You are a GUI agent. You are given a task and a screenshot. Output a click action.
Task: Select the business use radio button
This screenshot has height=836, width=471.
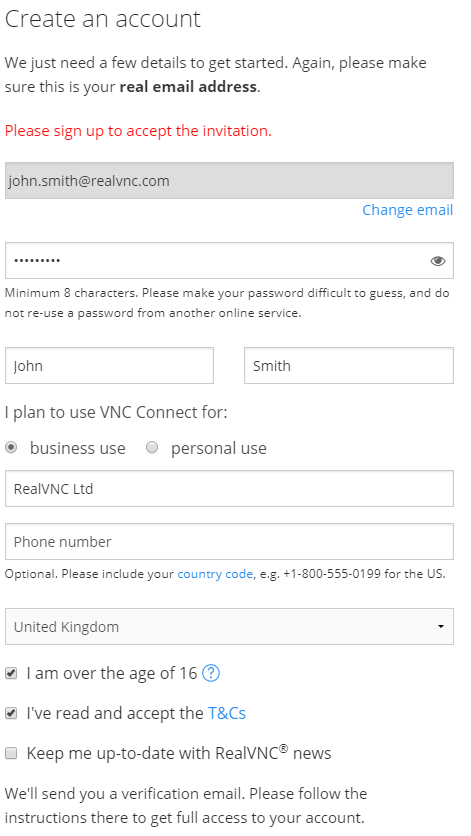point(11,448)
